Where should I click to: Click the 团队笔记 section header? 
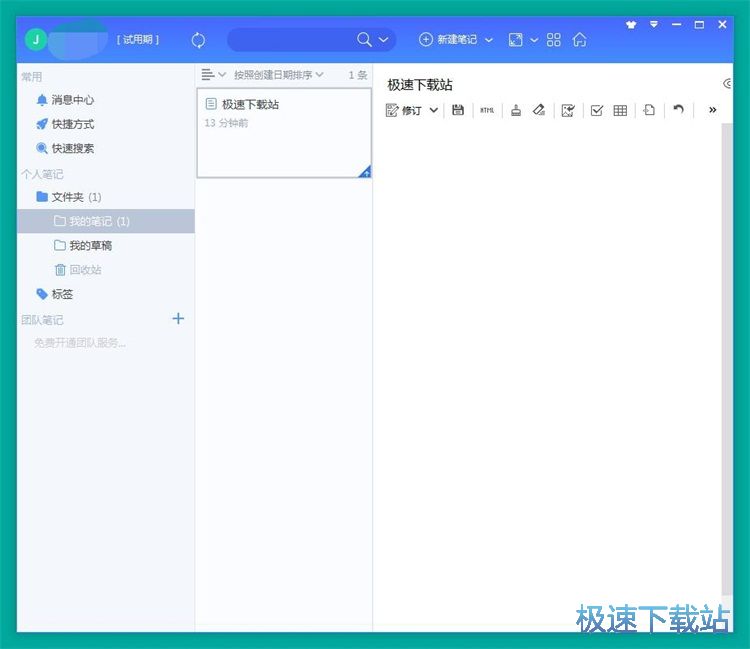tap(42, 319)
